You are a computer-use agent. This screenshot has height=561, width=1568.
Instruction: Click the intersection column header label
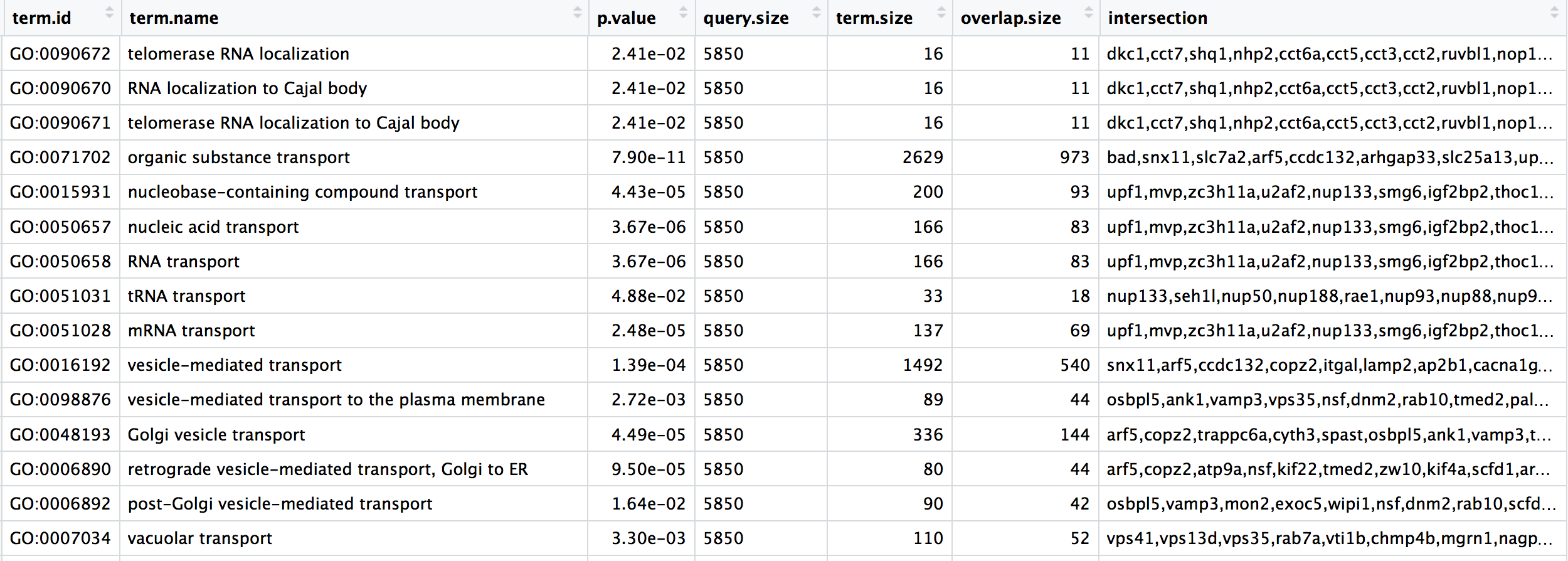1157,18
